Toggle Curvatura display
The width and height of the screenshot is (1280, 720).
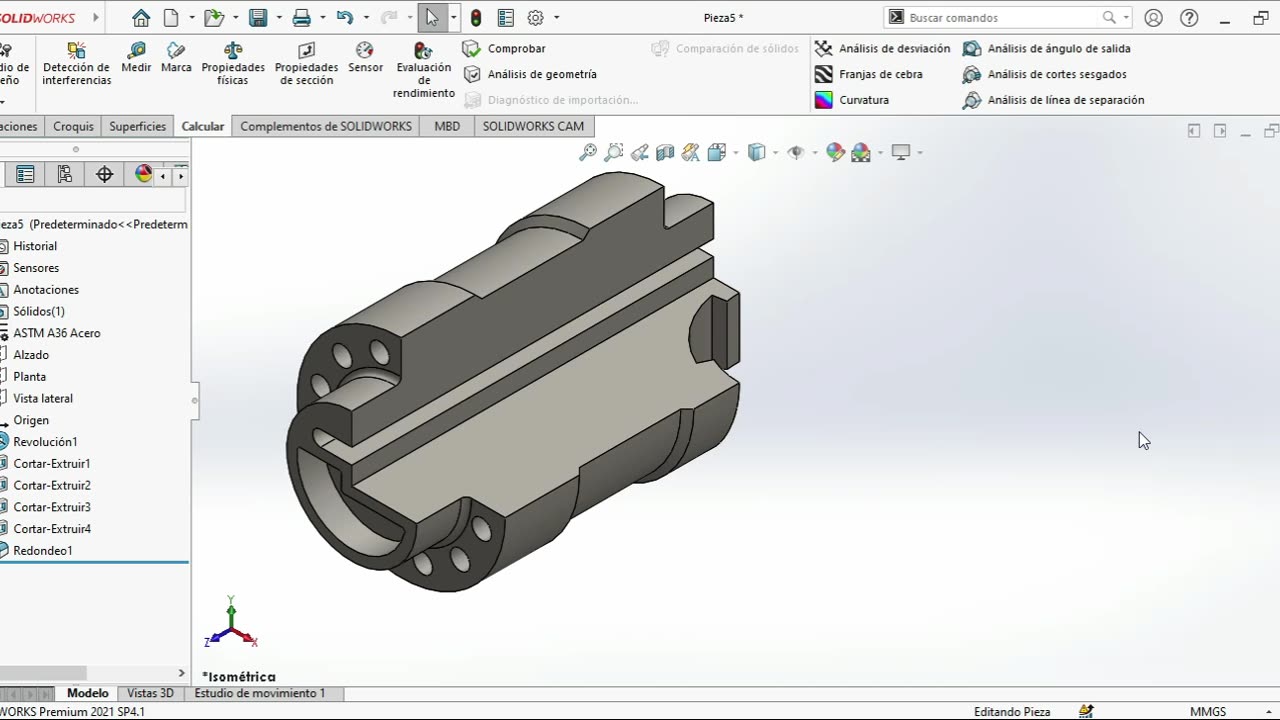[851, 100]
